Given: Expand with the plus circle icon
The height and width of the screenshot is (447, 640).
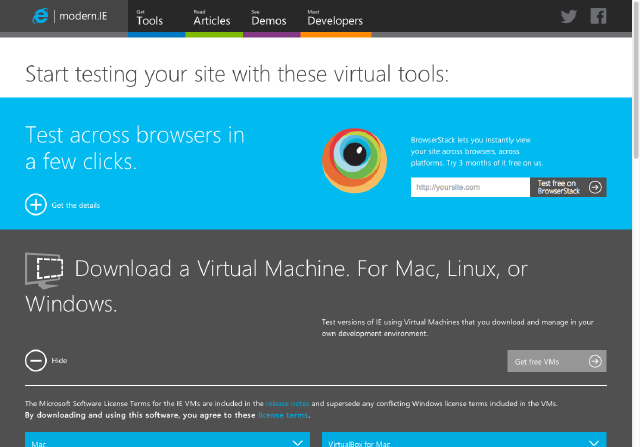Looking at the screenshot, I should 36,205.
